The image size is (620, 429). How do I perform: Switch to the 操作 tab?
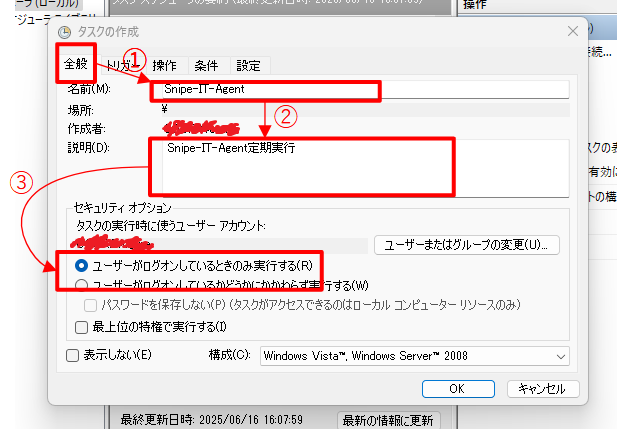tap(164, 65)
